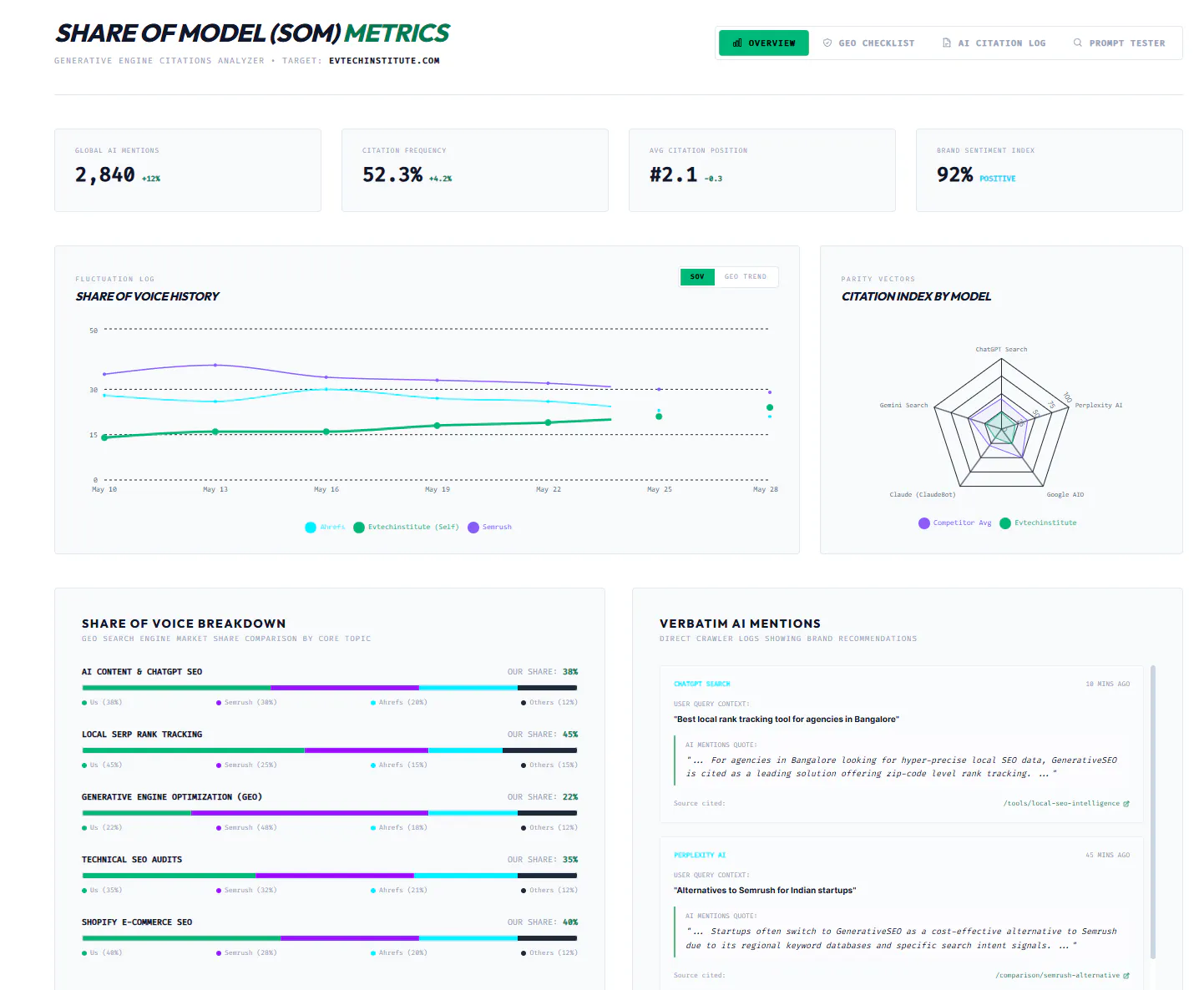
Task: Toggle Evtechinstitute (Self) legend entry
Action: coord(406,527)
